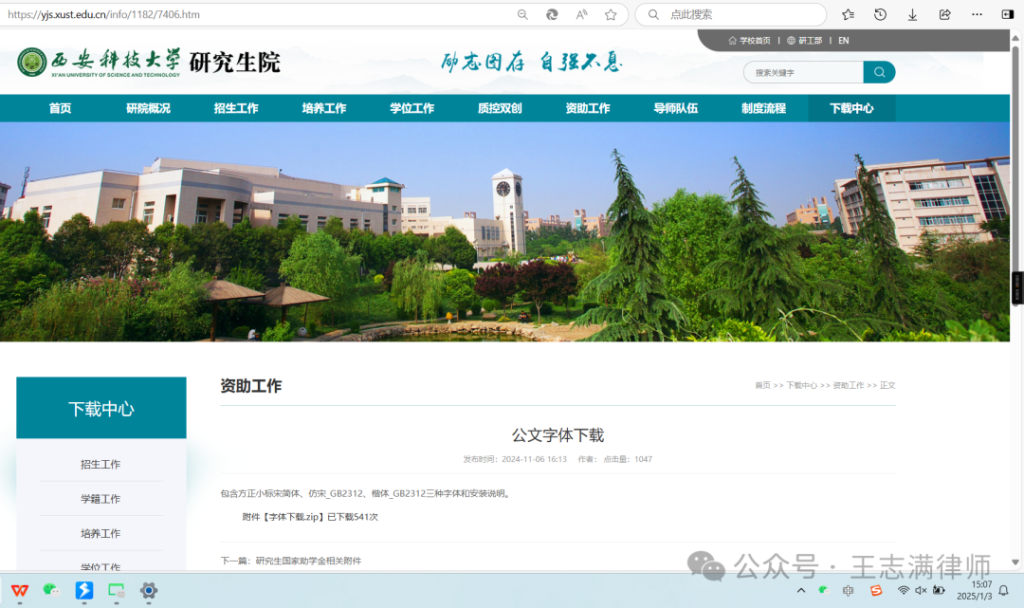Switch to the 下载中心 navigation tab
Viewport: 1024px width, 608px height.
pyautogui.click(x=851, y=107)
